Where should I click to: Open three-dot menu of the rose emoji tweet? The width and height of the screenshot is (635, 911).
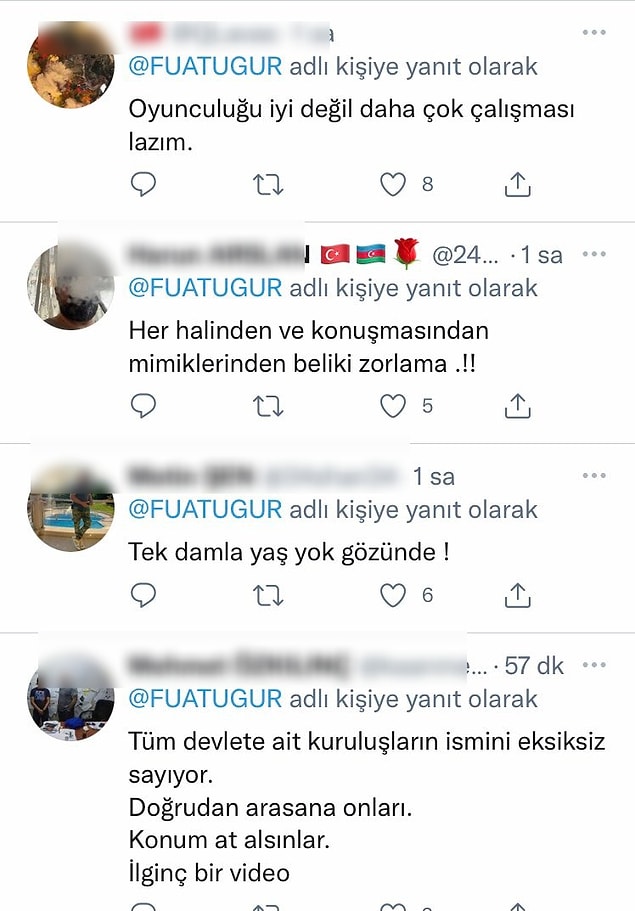pos(594,254)
